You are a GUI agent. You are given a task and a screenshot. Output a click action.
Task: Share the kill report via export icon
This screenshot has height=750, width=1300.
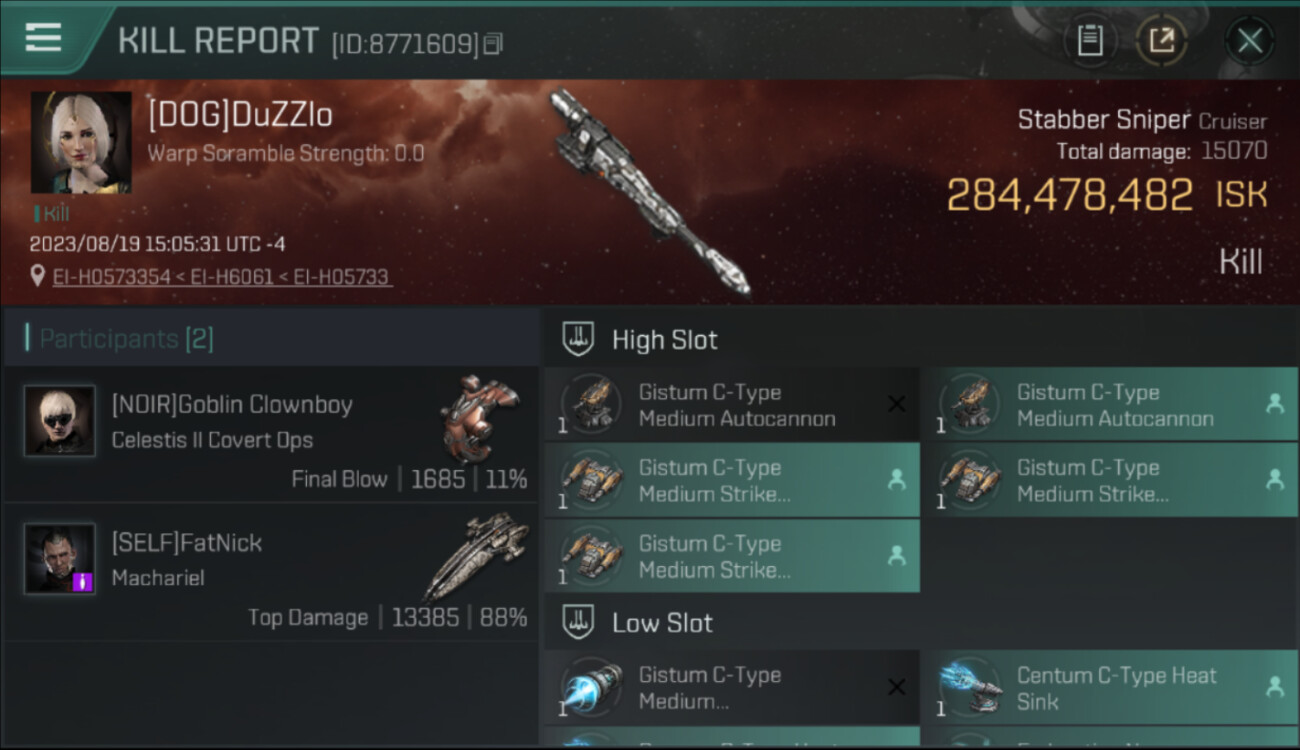pos(1161,41)
